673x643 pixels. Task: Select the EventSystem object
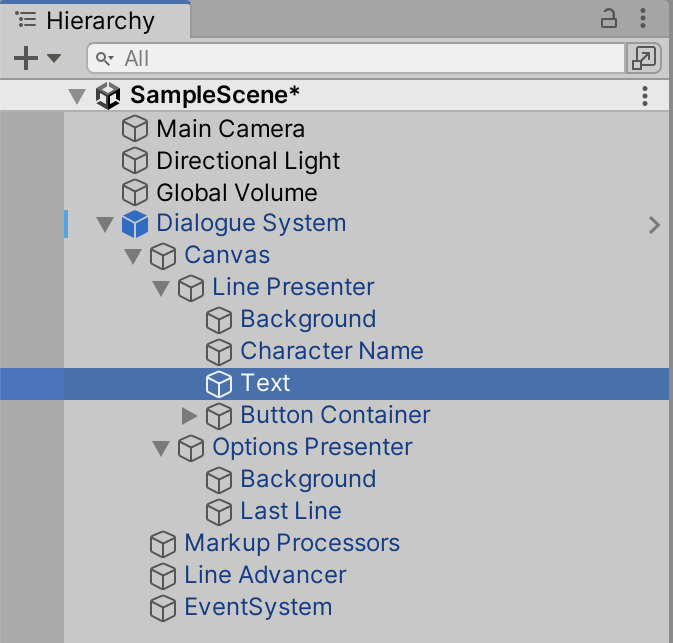258,607
